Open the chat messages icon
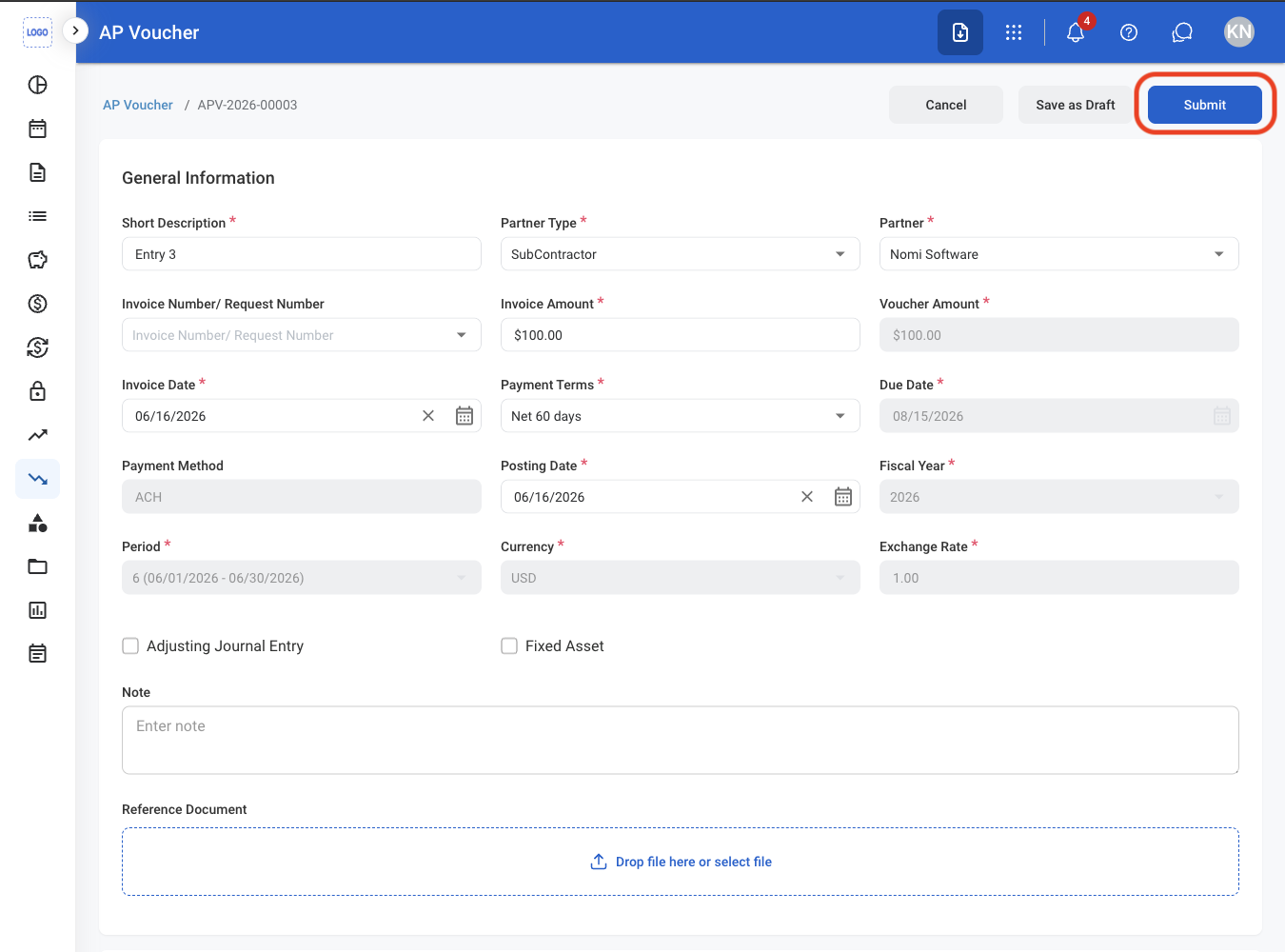 1182,32
